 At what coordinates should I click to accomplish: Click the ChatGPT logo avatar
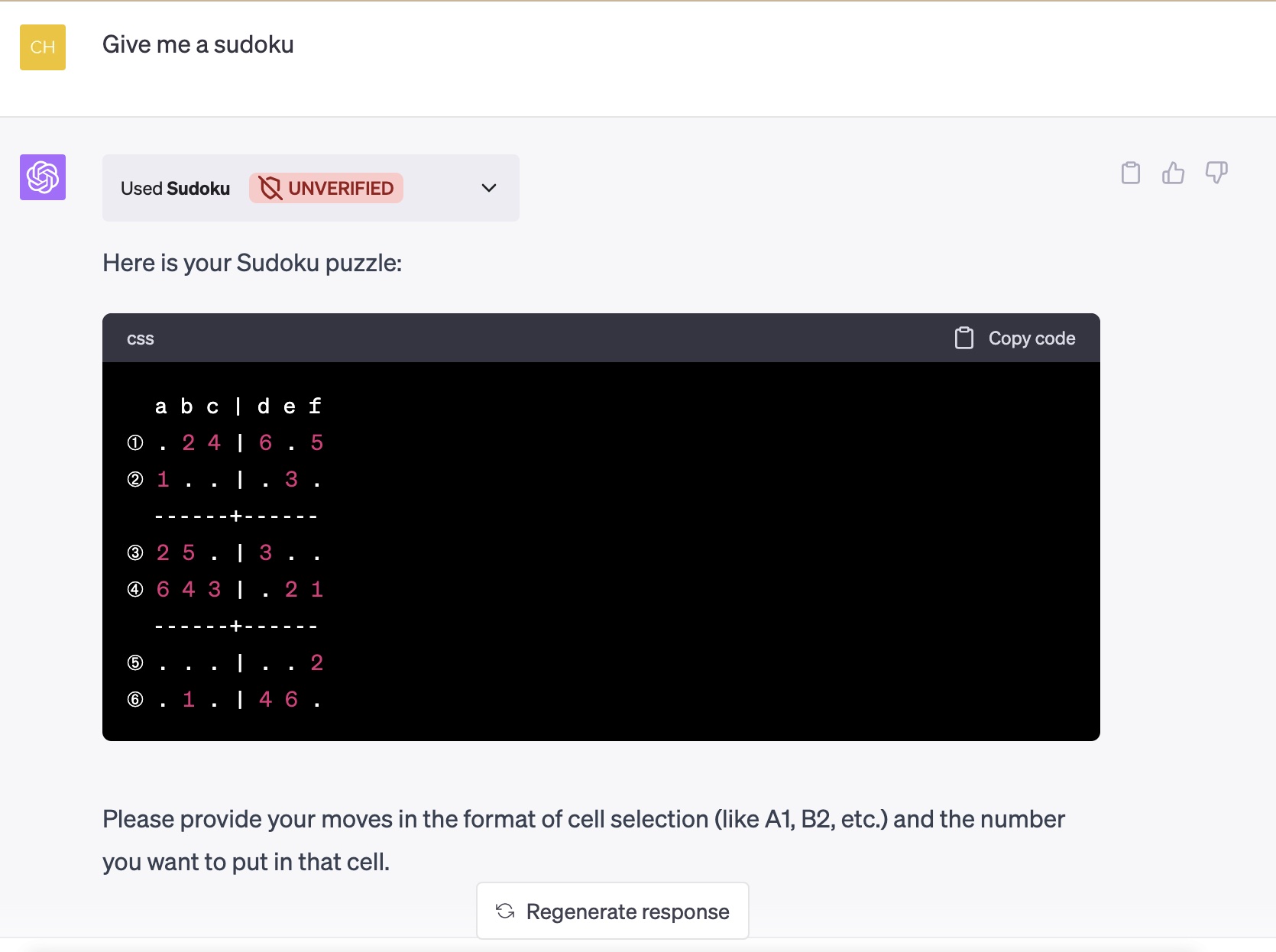42,177
